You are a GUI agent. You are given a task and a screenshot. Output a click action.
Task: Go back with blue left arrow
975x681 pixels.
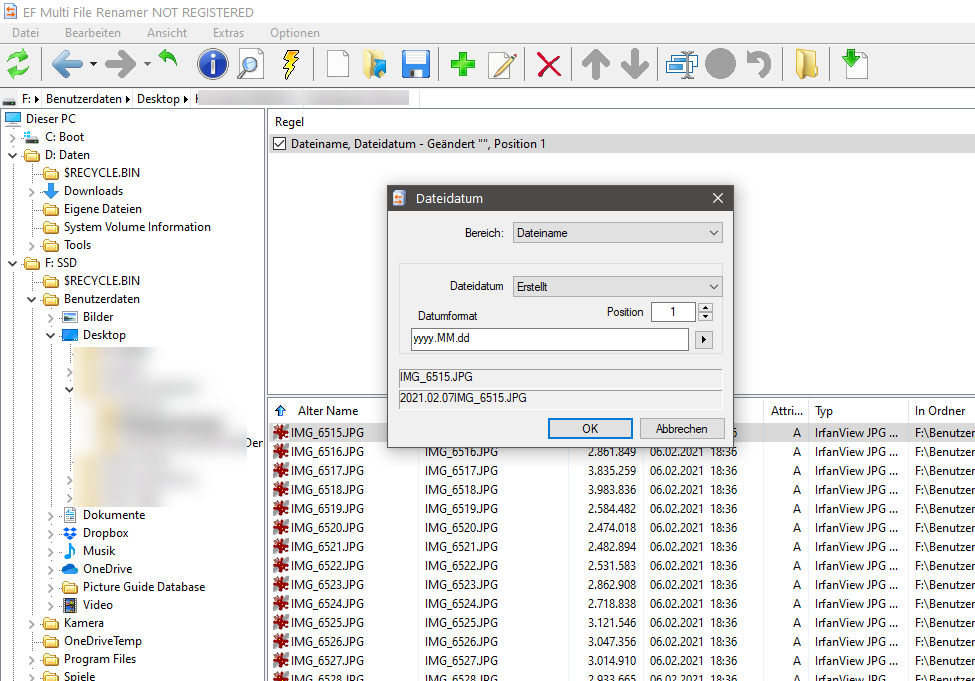point(67,64)
